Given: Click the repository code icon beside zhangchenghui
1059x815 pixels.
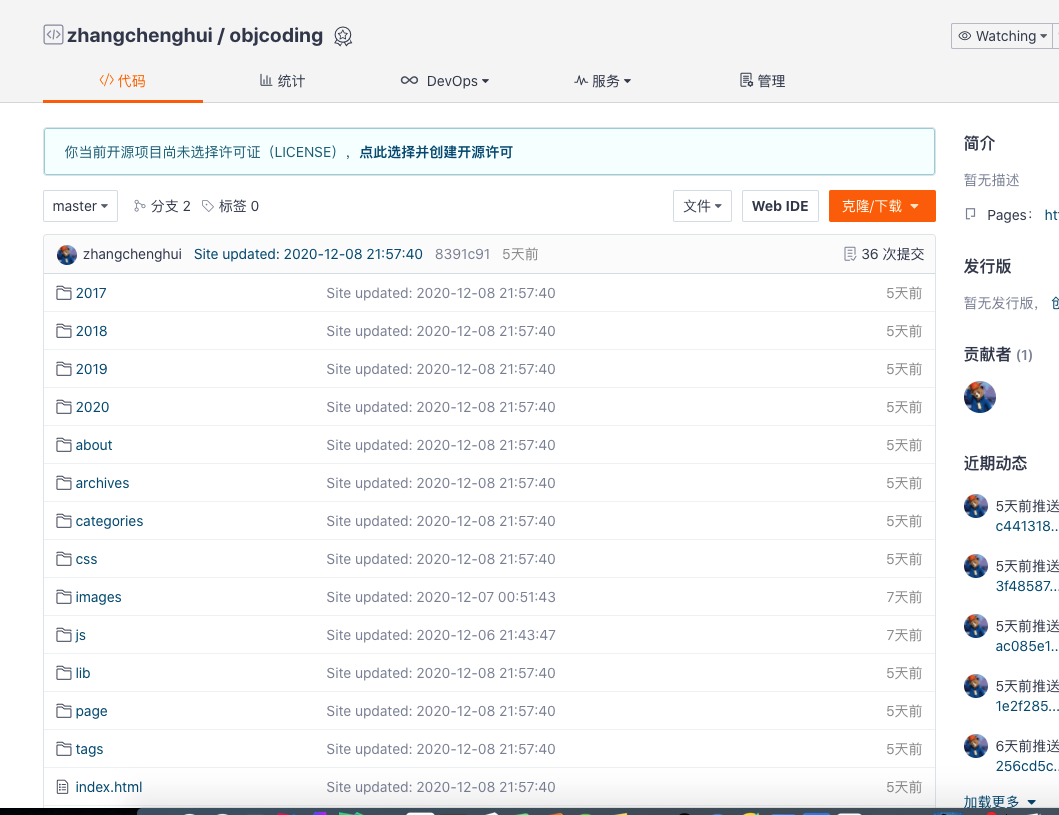Looking at the screenshot, I should click(53, 34).
